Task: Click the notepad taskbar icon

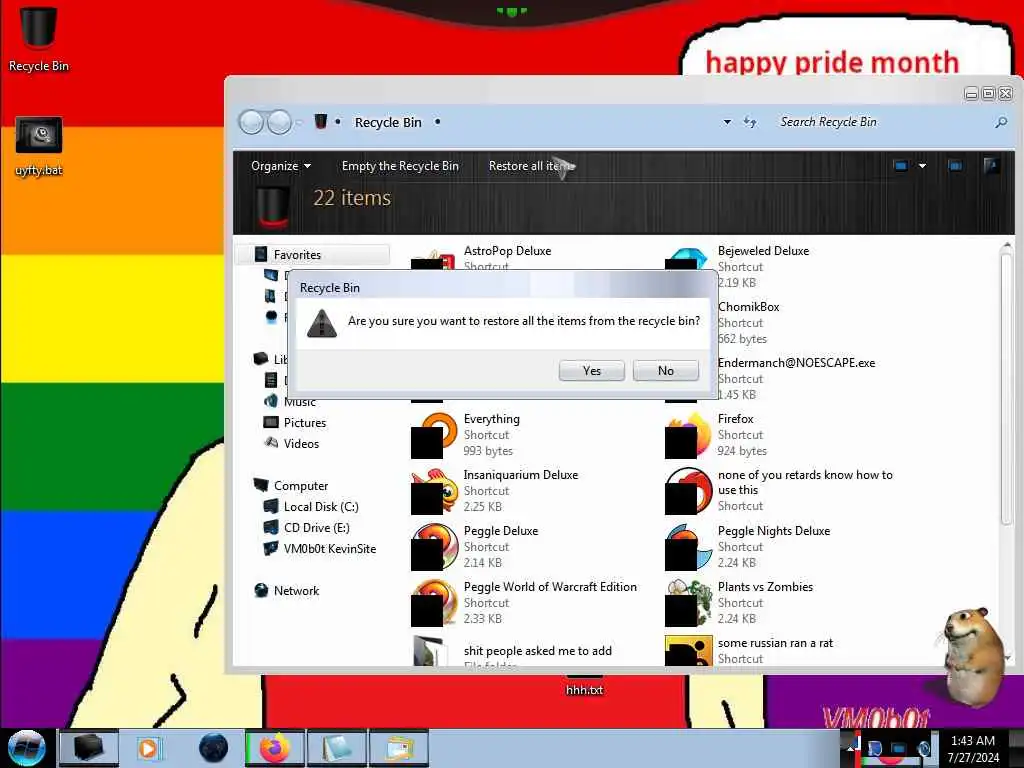Action: point(336,748)
